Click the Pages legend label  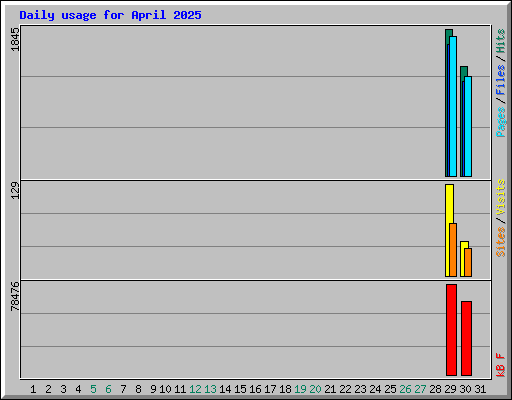click(501, 122)
